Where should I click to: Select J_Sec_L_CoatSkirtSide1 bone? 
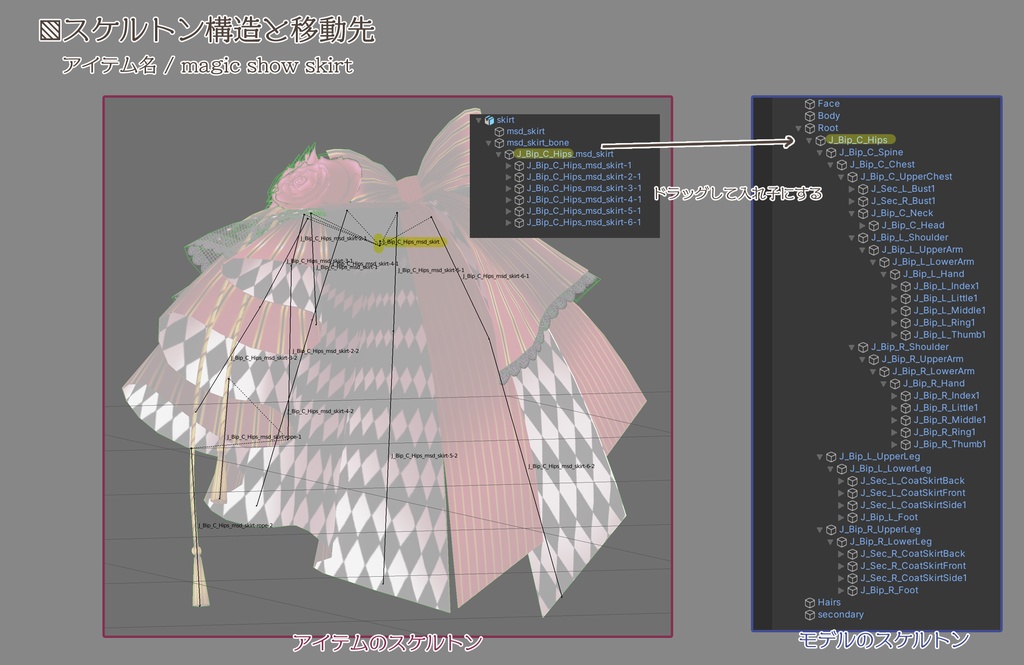pyautogui.click(x=913, y=505)
